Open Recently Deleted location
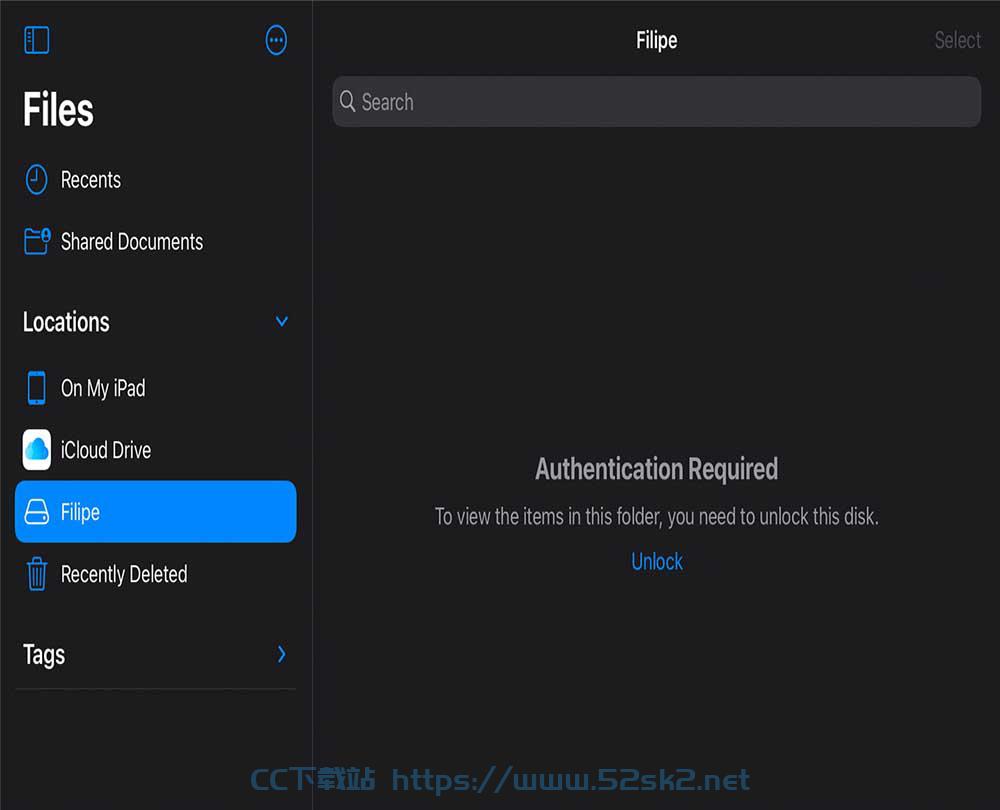Image resolution: width=1000 pixels, height=810 pixels. coord(155,573)
